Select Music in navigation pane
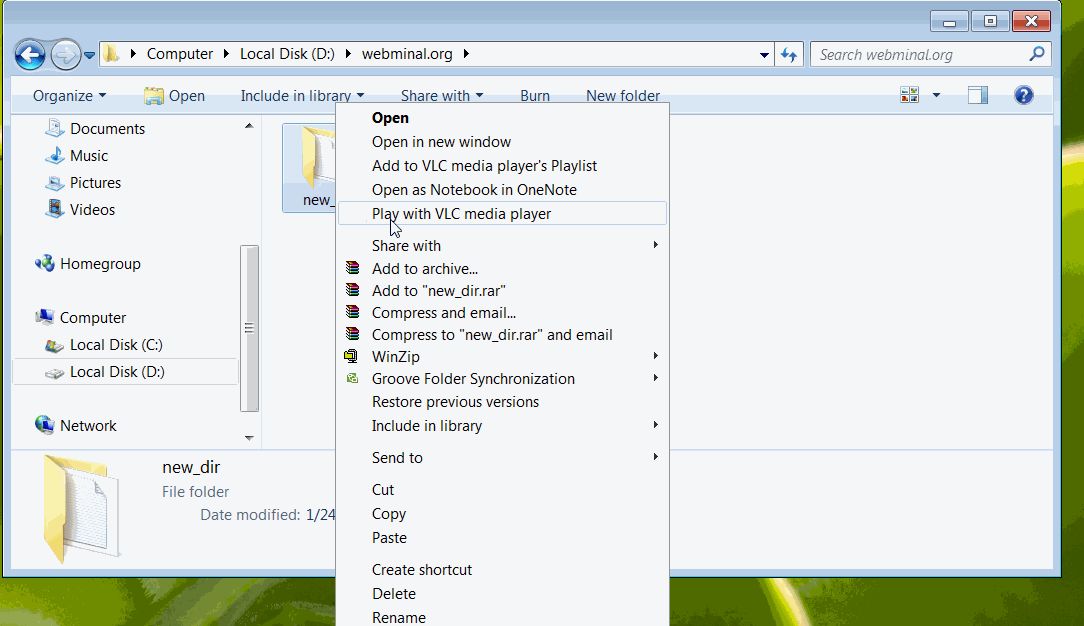This screenshot has width=1084, height=626. pos(76,155)
